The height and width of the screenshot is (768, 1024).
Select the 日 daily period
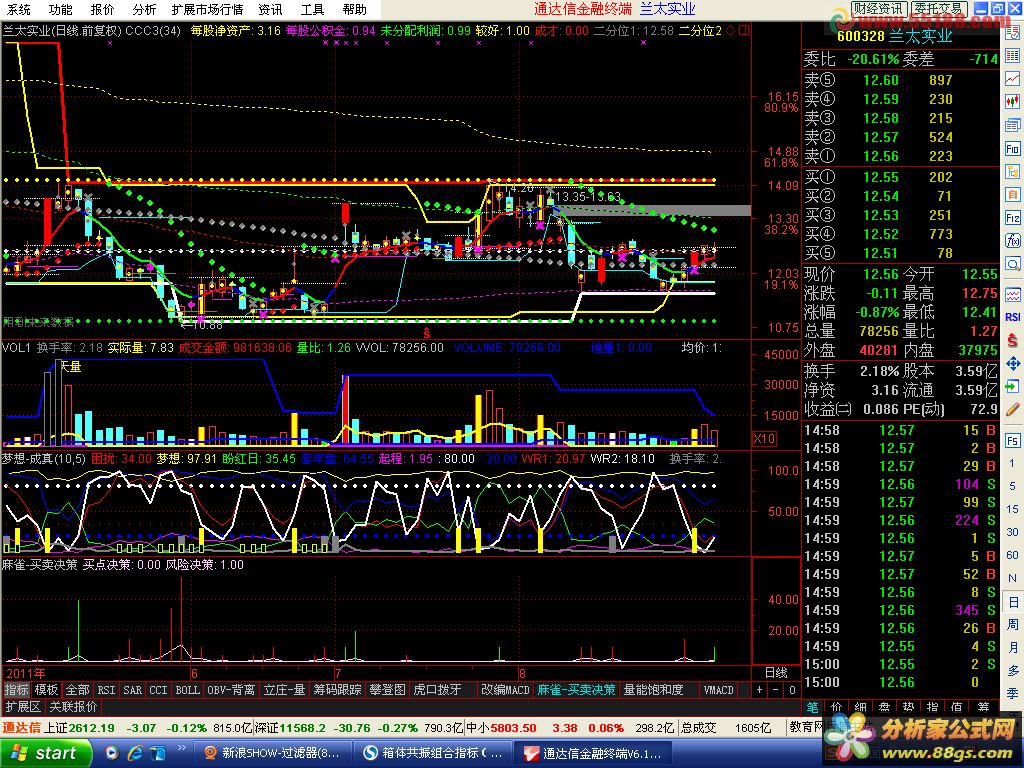click(1012, 601)
